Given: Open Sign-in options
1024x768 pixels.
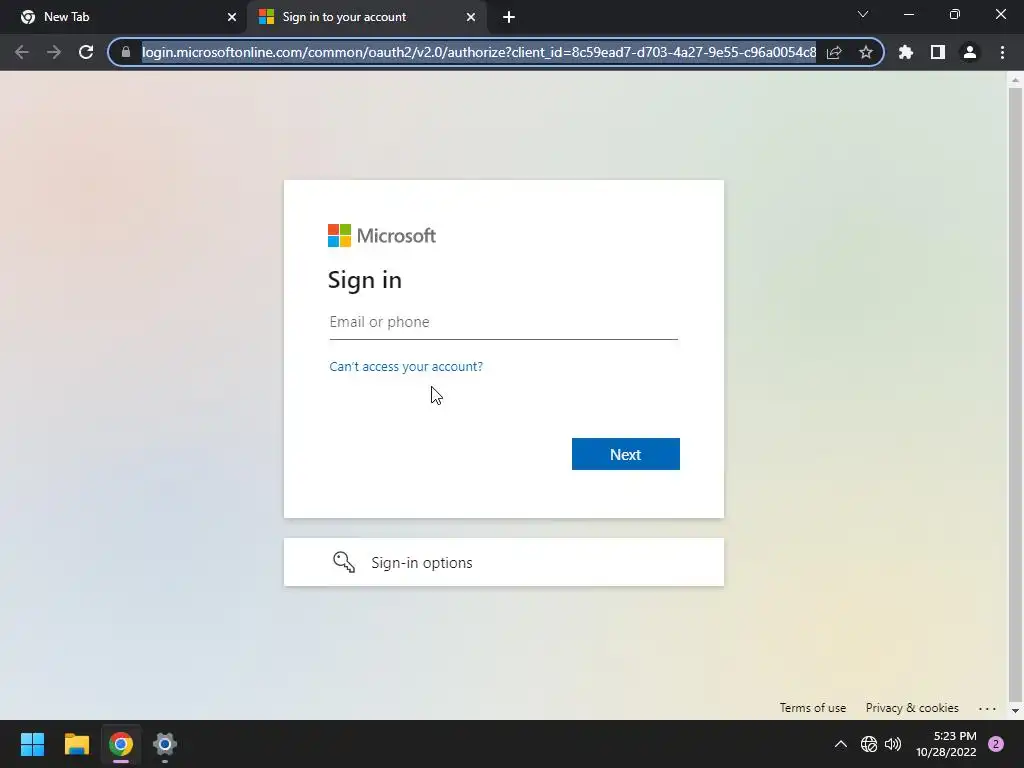Looking at the screenshot, I should click(x=504, y=562).
